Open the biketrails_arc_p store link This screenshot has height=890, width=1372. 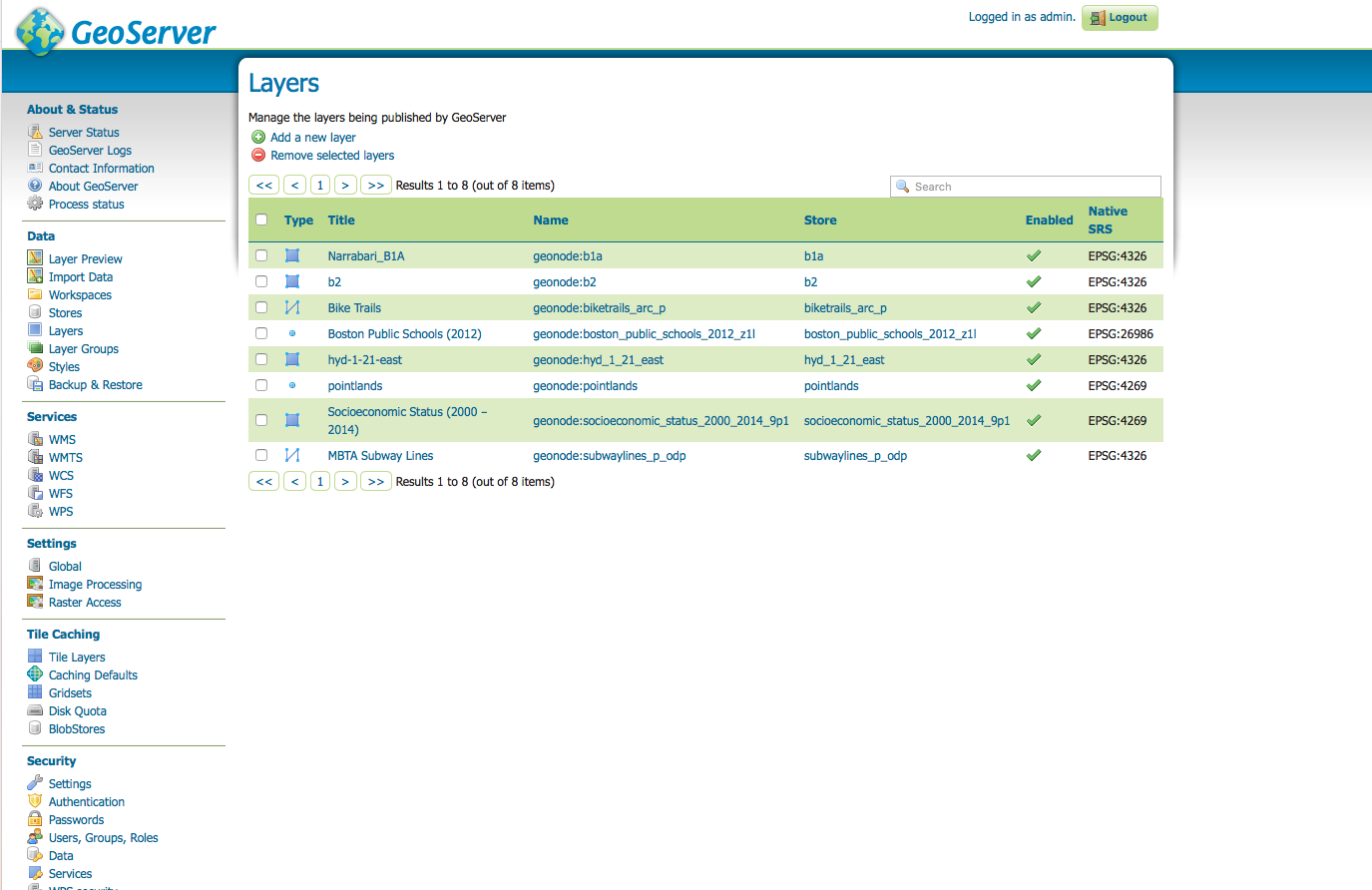tap(845, 308)
